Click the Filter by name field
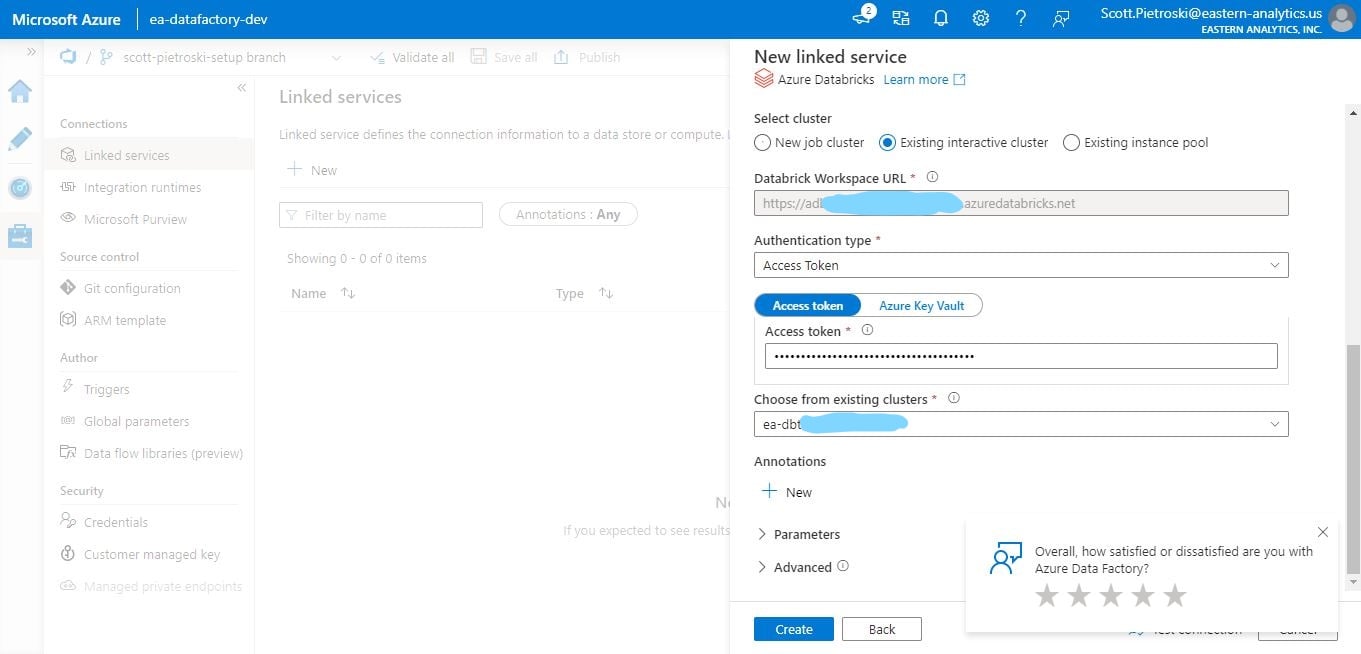1361x654 pixels. pos(381,214)
